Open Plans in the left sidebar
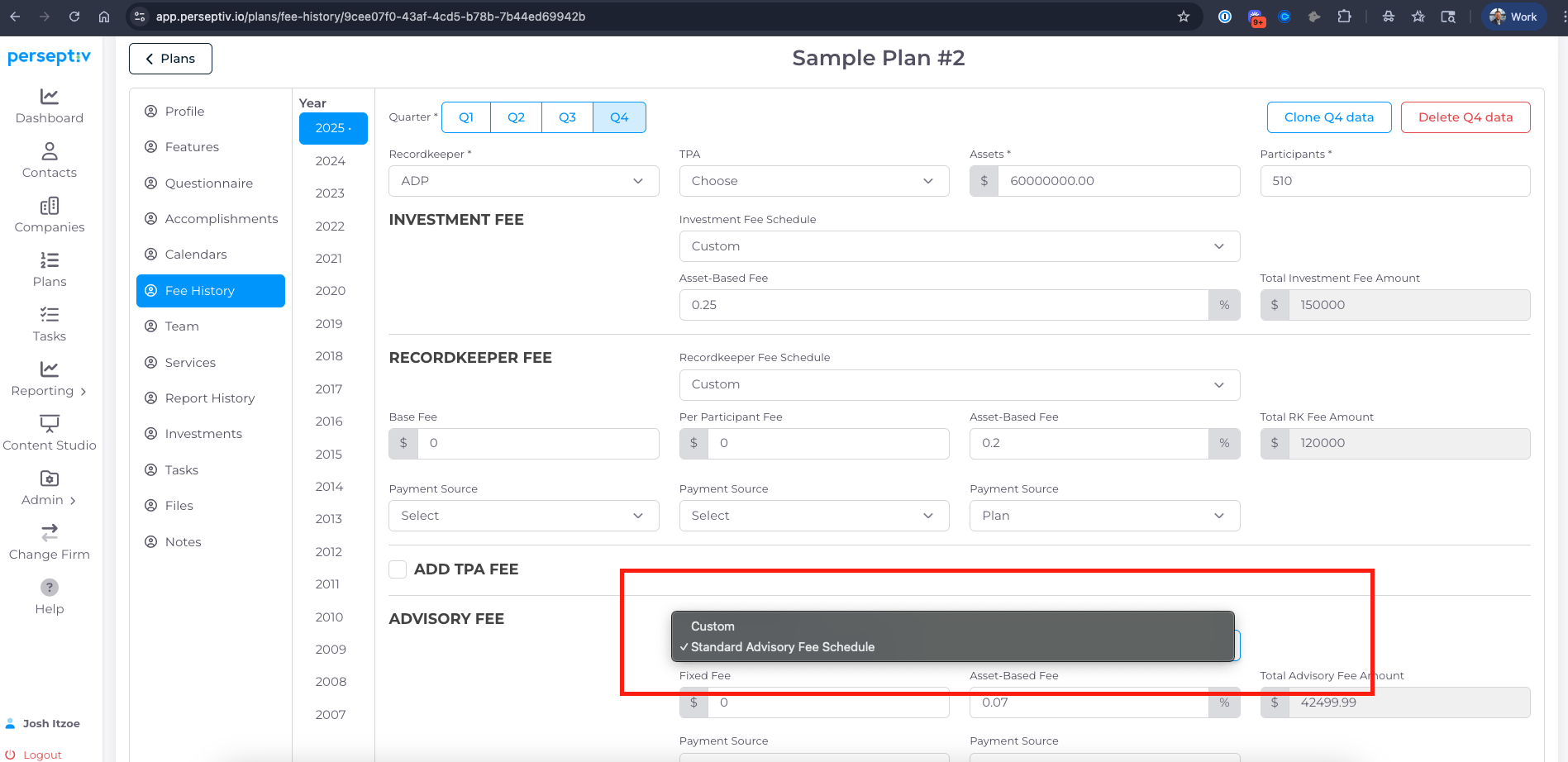 pos(50,269)
